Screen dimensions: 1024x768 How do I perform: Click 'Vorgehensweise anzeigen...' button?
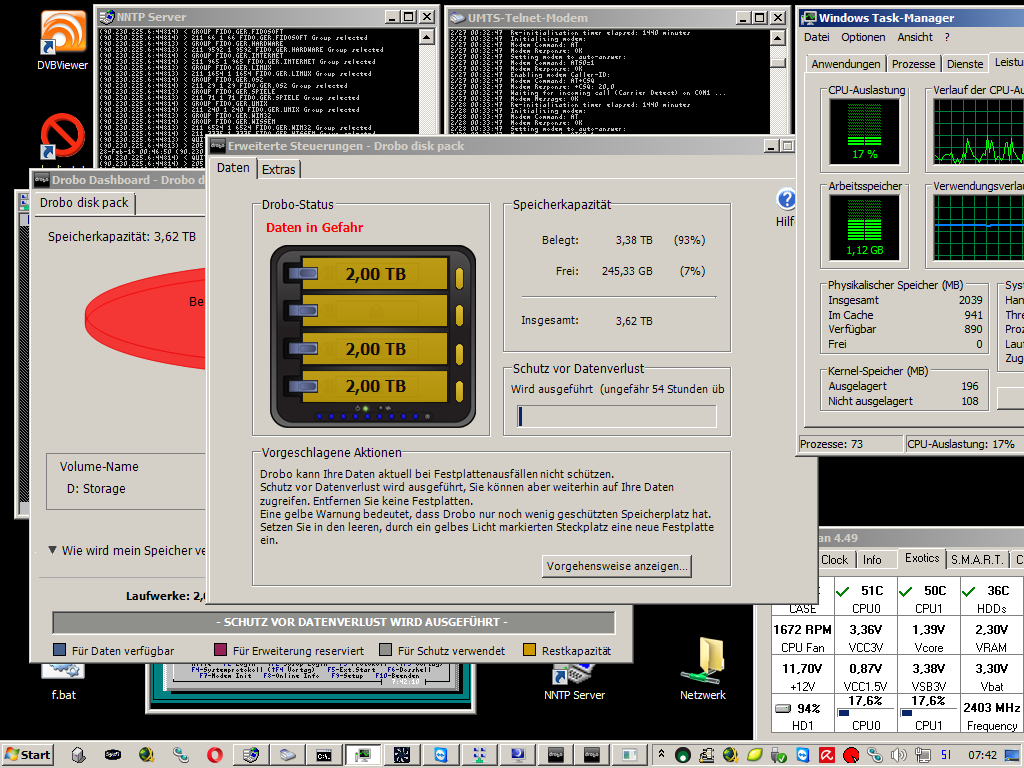click(617, 566)
